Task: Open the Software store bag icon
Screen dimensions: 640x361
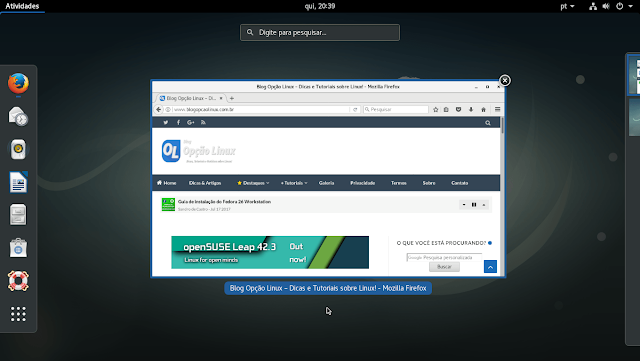Action: (18, 248)
